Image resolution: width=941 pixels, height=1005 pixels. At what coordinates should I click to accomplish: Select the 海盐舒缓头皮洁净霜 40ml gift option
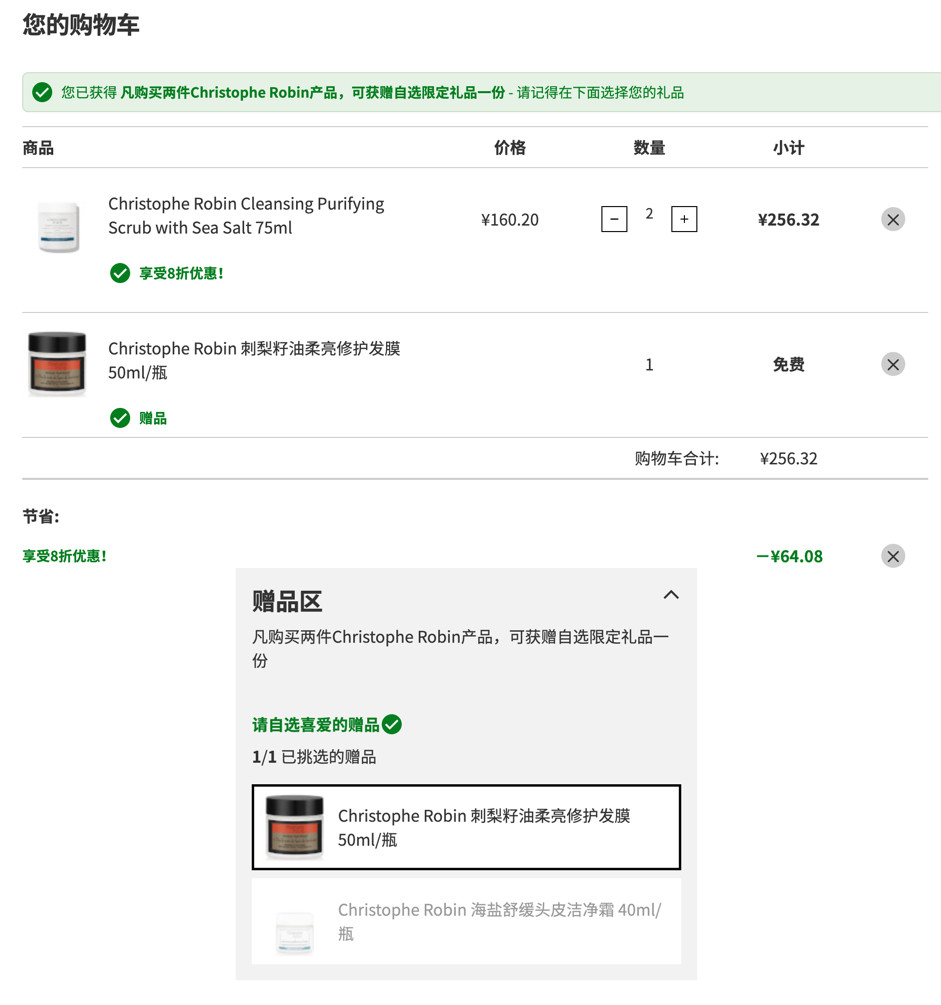click(x=466, y=922)
